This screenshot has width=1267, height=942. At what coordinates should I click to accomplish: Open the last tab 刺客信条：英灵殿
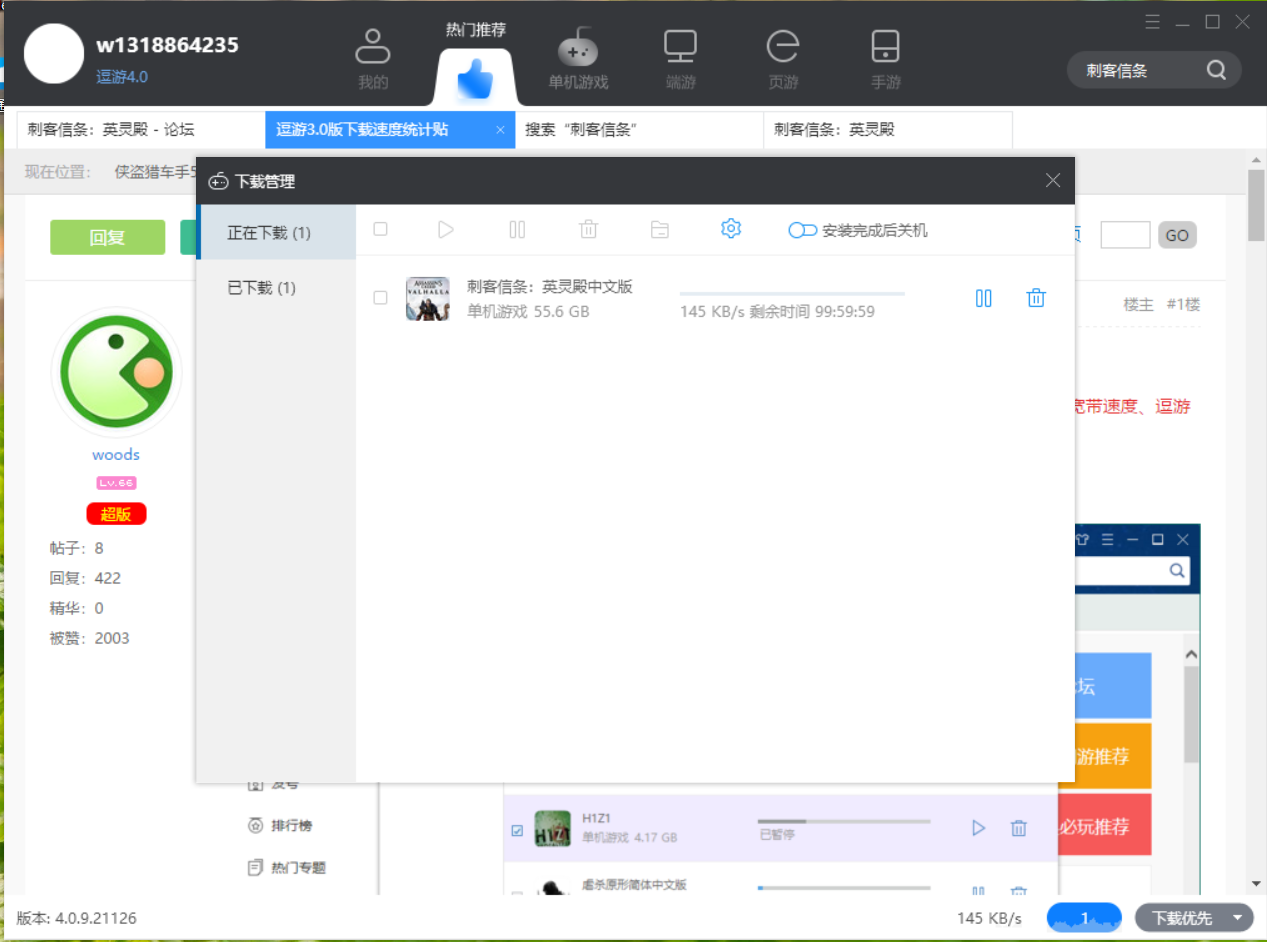tap(888, 129)
